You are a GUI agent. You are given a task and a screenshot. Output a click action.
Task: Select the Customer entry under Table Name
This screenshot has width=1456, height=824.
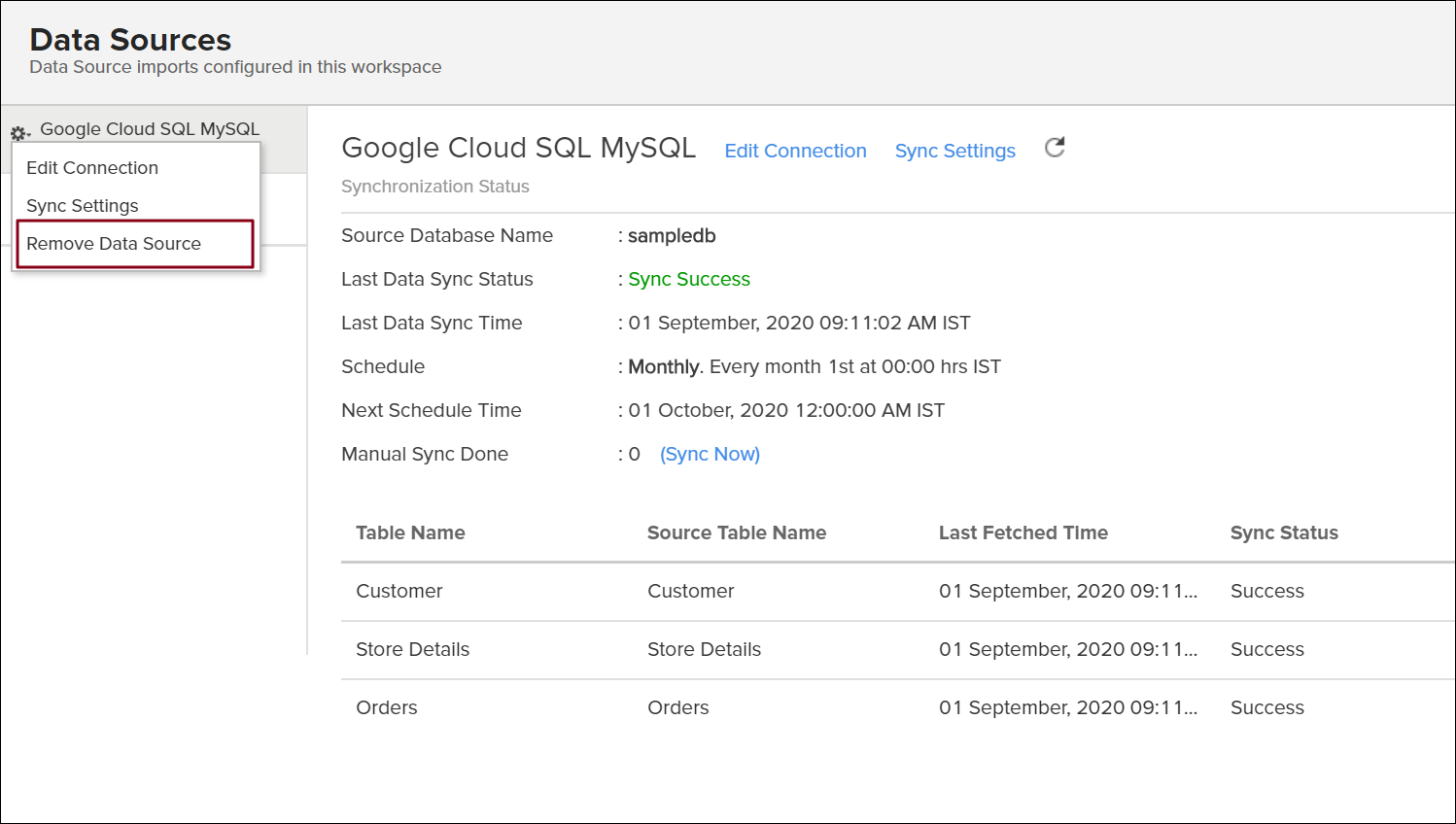(x=399, y=591)
